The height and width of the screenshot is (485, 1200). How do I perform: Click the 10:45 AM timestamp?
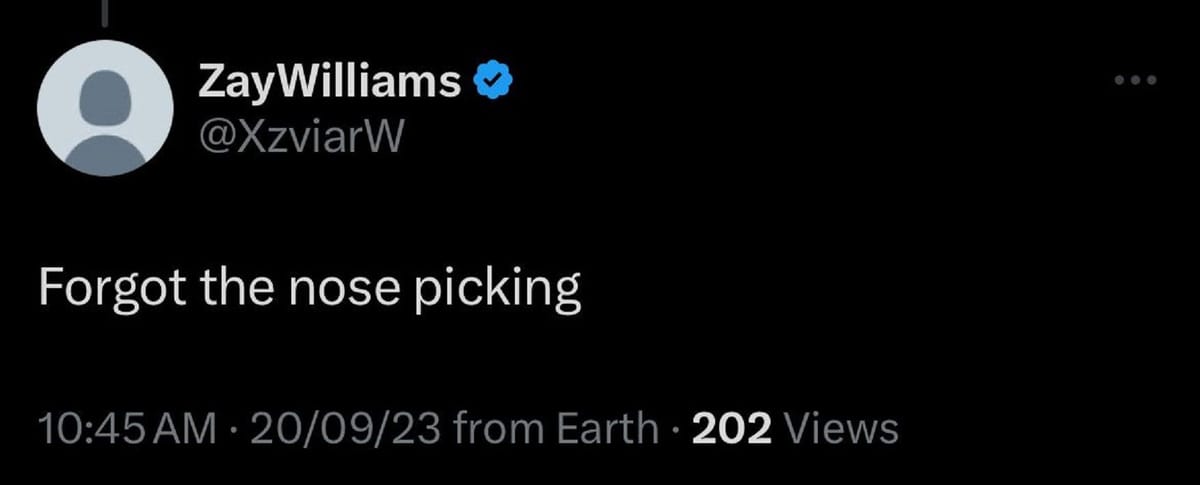(125, 428)
